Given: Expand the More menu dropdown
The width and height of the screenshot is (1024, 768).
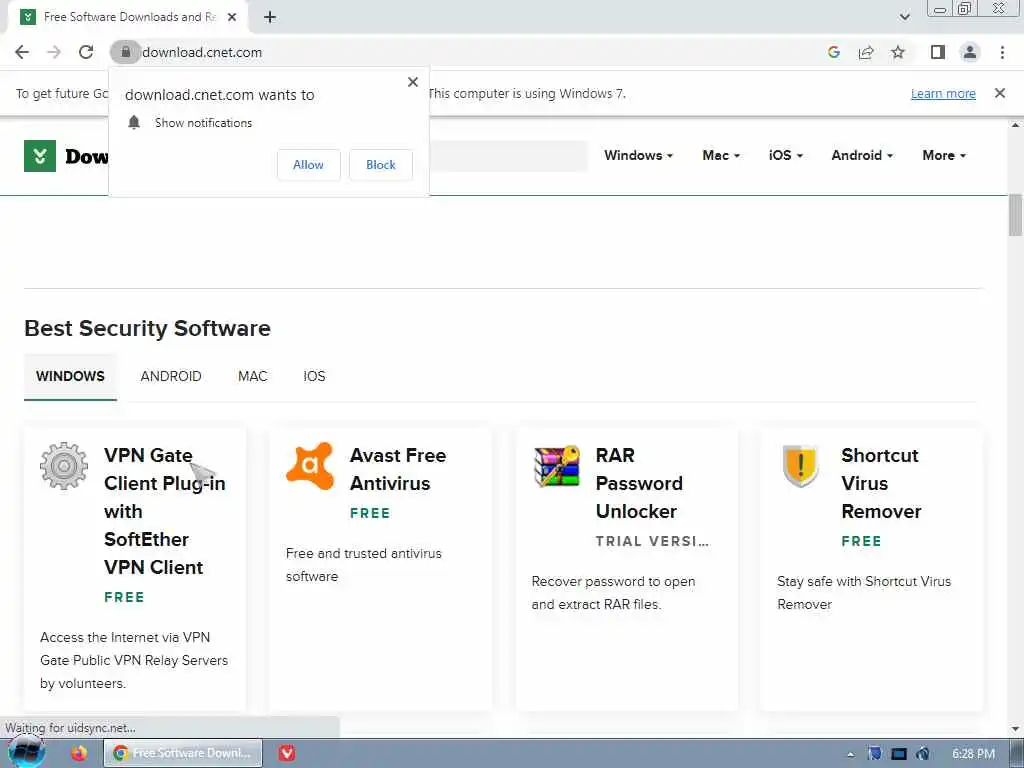Looking at the screenshot, I should click(x=944, y=155).
